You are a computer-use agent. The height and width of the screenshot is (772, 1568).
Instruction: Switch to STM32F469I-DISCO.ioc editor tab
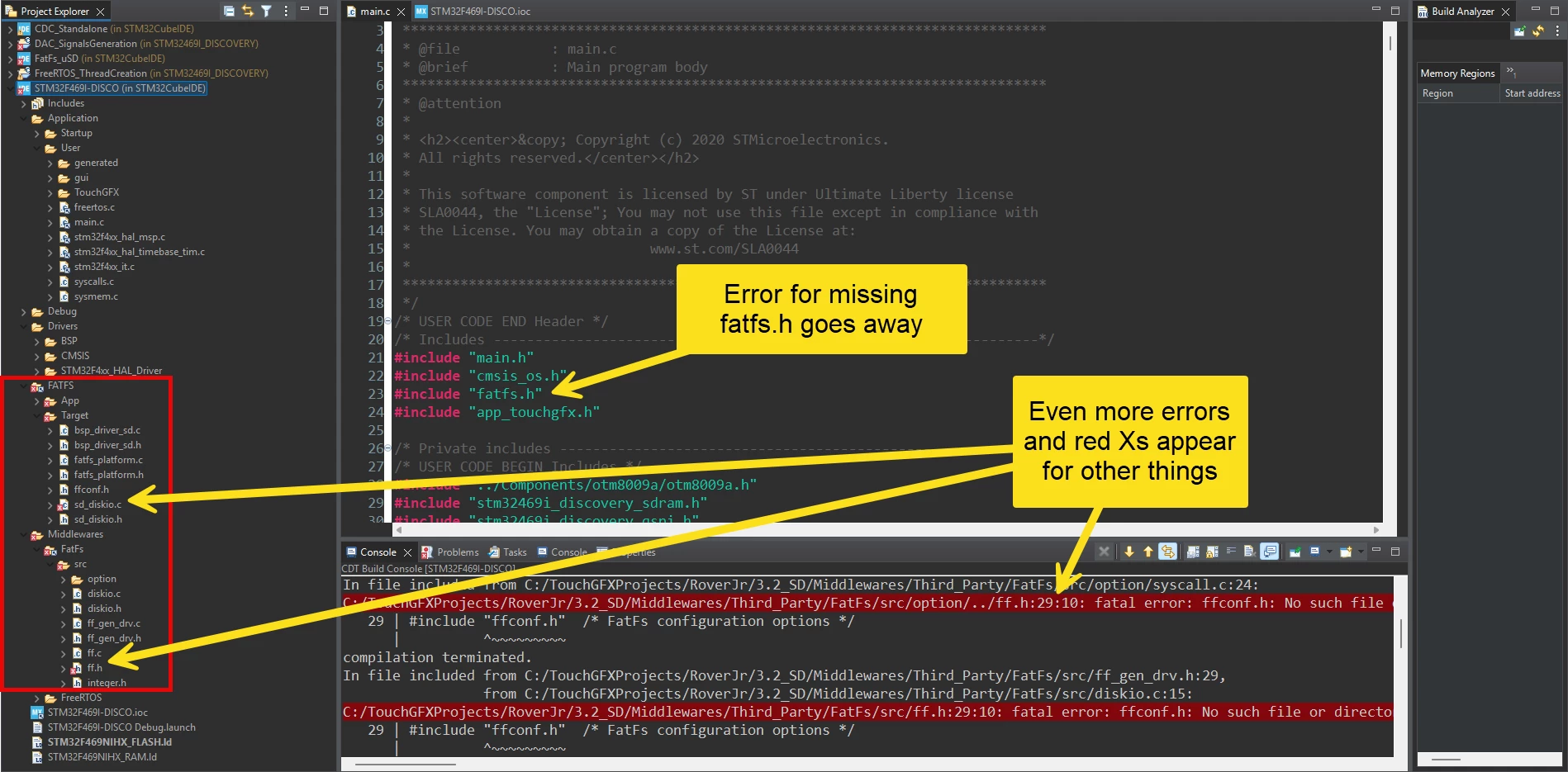(472, 12)
